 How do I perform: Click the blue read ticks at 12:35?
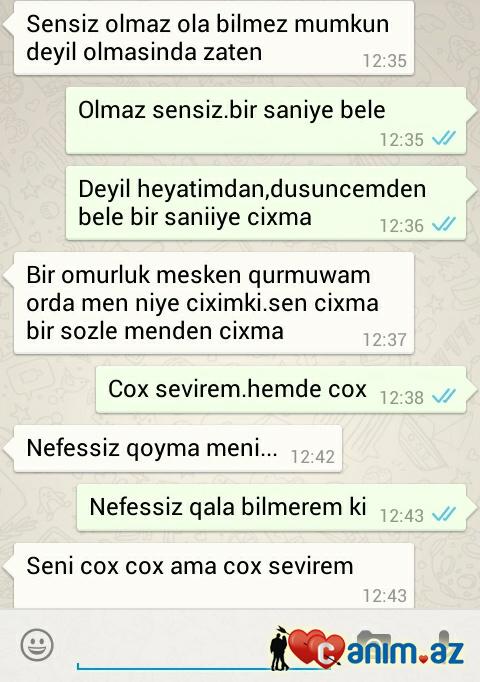pyautogui.click(x=444, y=138)
